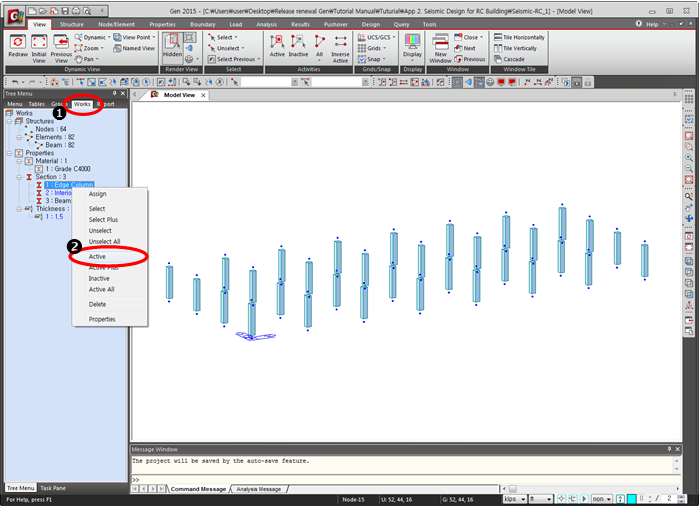
Task: Click Previous window button
Action: [x=470, y=59]
